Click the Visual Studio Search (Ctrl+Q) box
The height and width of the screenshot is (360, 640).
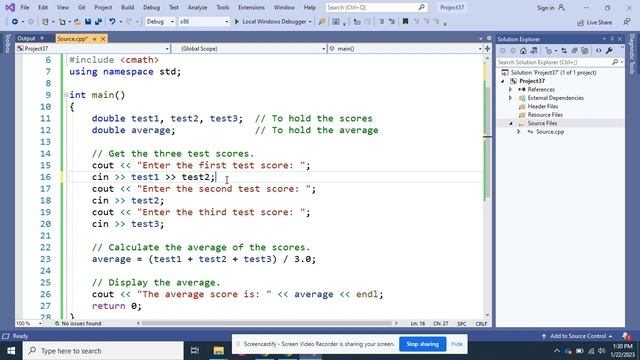click(376, 7)
